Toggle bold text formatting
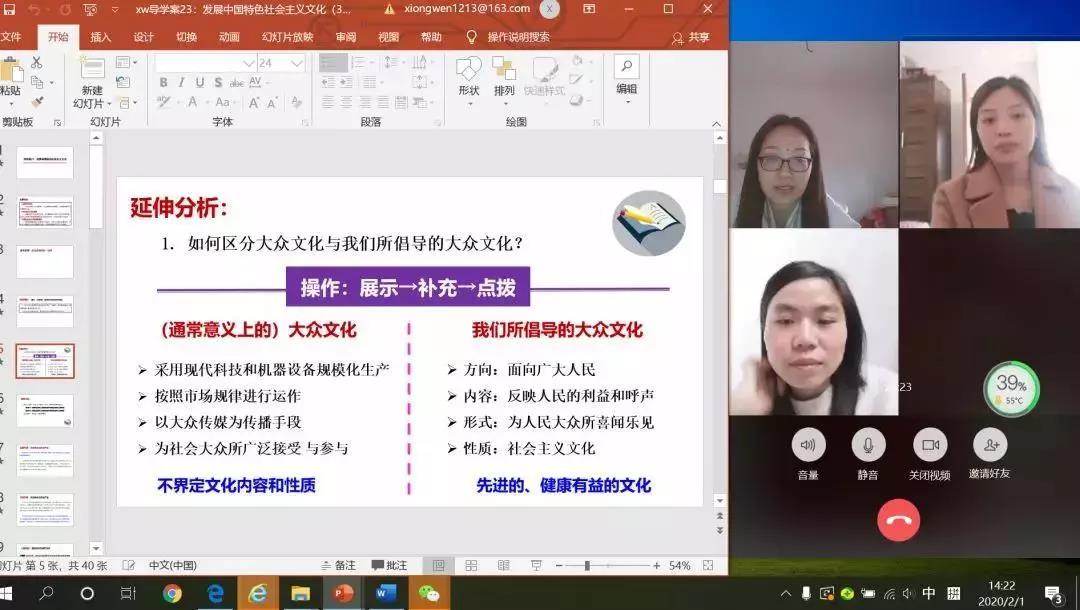The width and height of the screenshot is (1080, 610). pos(163,83)
